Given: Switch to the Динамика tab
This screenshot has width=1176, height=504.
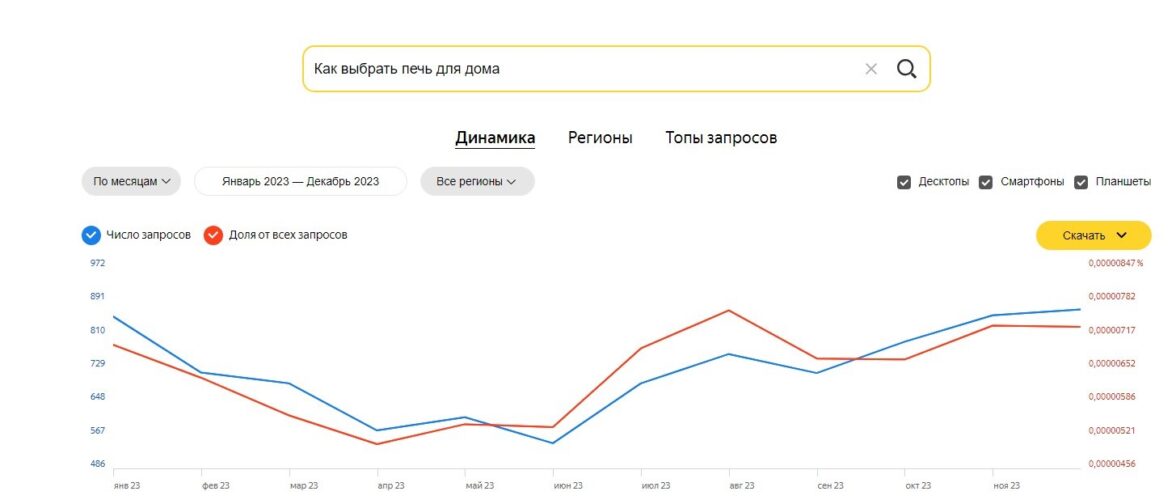Looking at the screenshot, I should [495, 138].
